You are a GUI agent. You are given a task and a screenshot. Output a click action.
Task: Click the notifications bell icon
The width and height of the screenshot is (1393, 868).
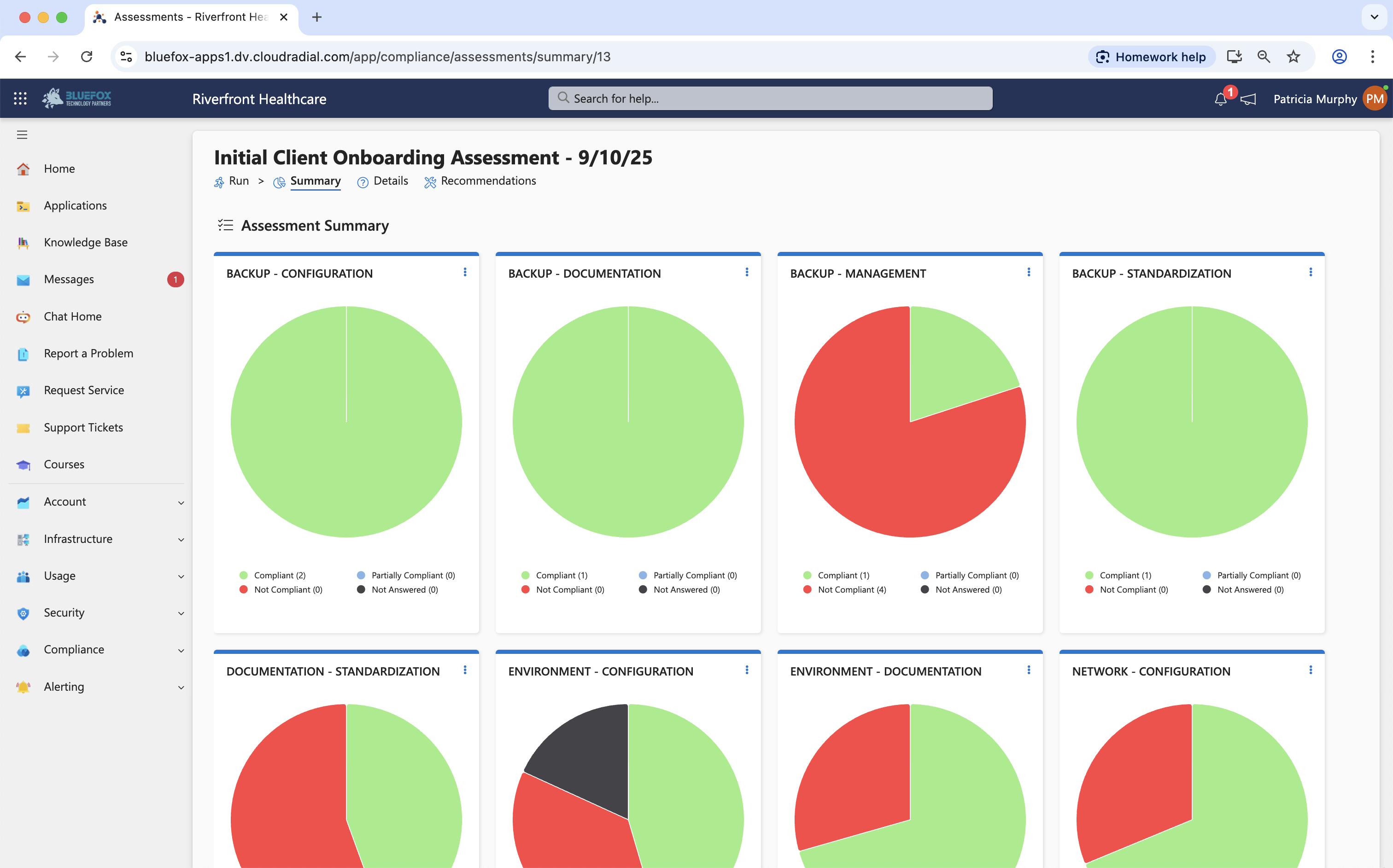1220,99
